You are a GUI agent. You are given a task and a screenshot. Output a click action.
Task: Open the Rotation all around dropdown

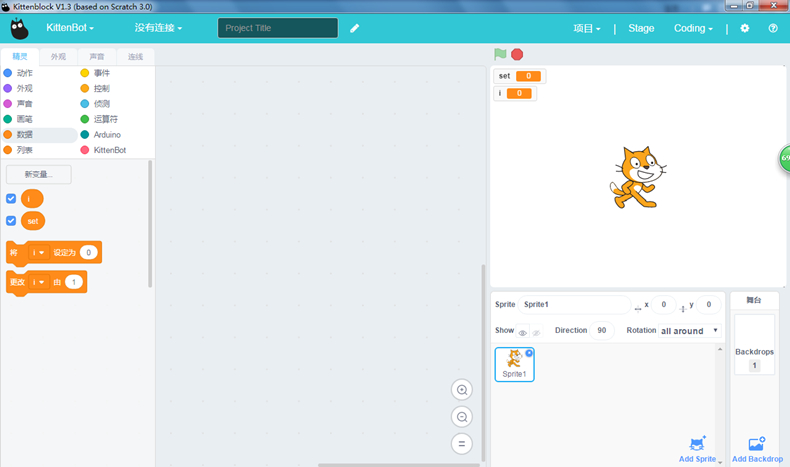(688, 331)
